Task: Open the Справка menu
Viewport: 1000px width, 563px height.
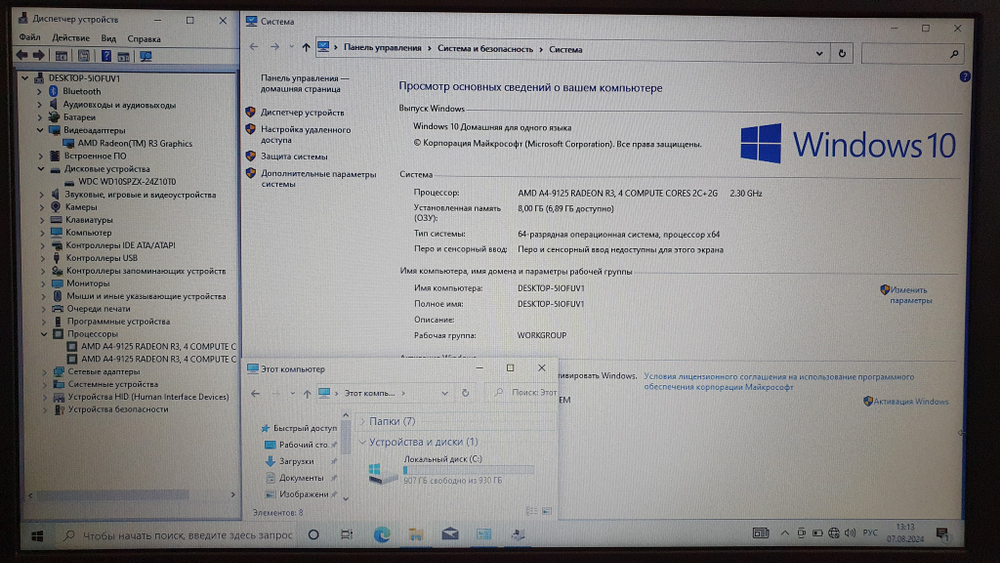Action: (x=143, y=39)
